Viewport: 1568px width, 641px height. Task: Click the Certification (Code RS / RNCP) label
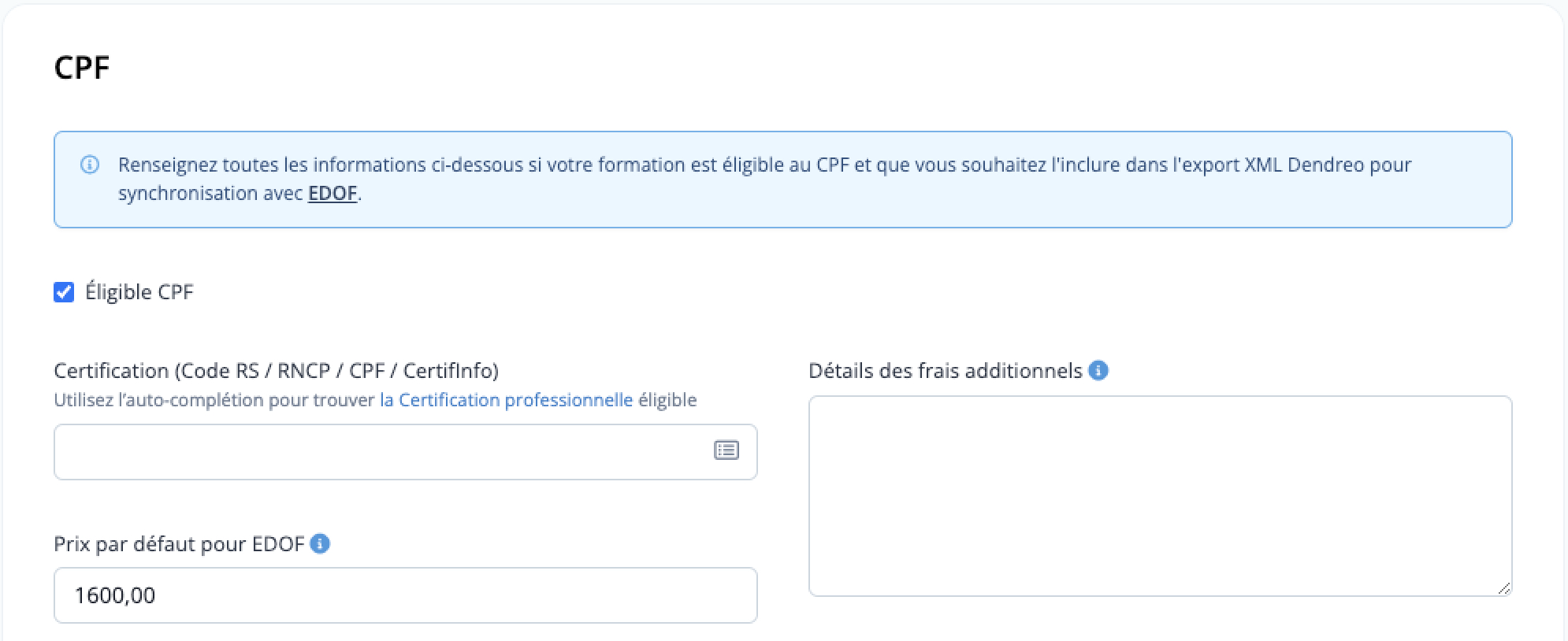[x=276, y=371]
